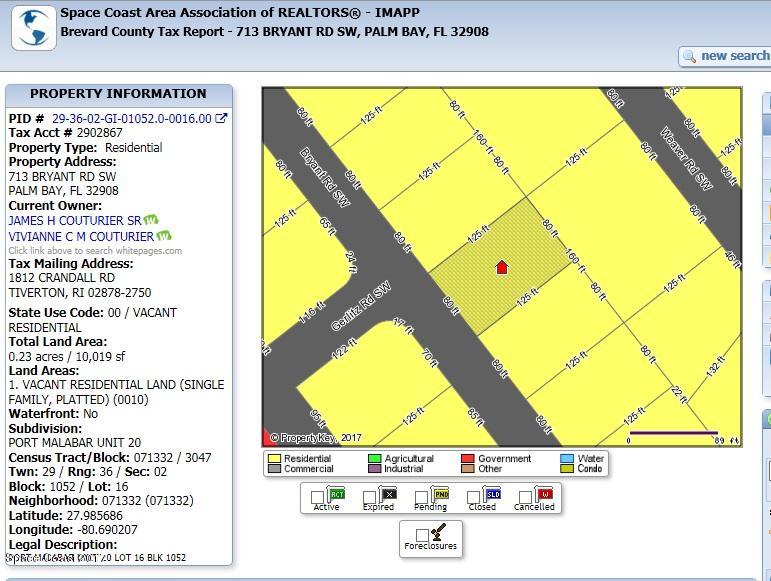Select subdivision PORT MALABAR UNIT 20
The width and height of the screenshot is (771, 581).
75,443
